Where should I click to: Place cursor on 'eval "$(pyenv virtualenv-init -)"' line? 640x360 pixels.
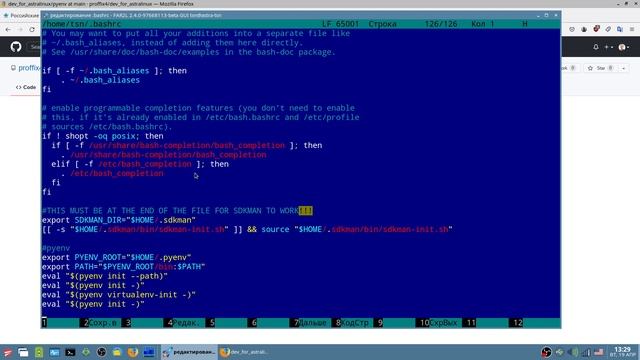click(119, 295)
